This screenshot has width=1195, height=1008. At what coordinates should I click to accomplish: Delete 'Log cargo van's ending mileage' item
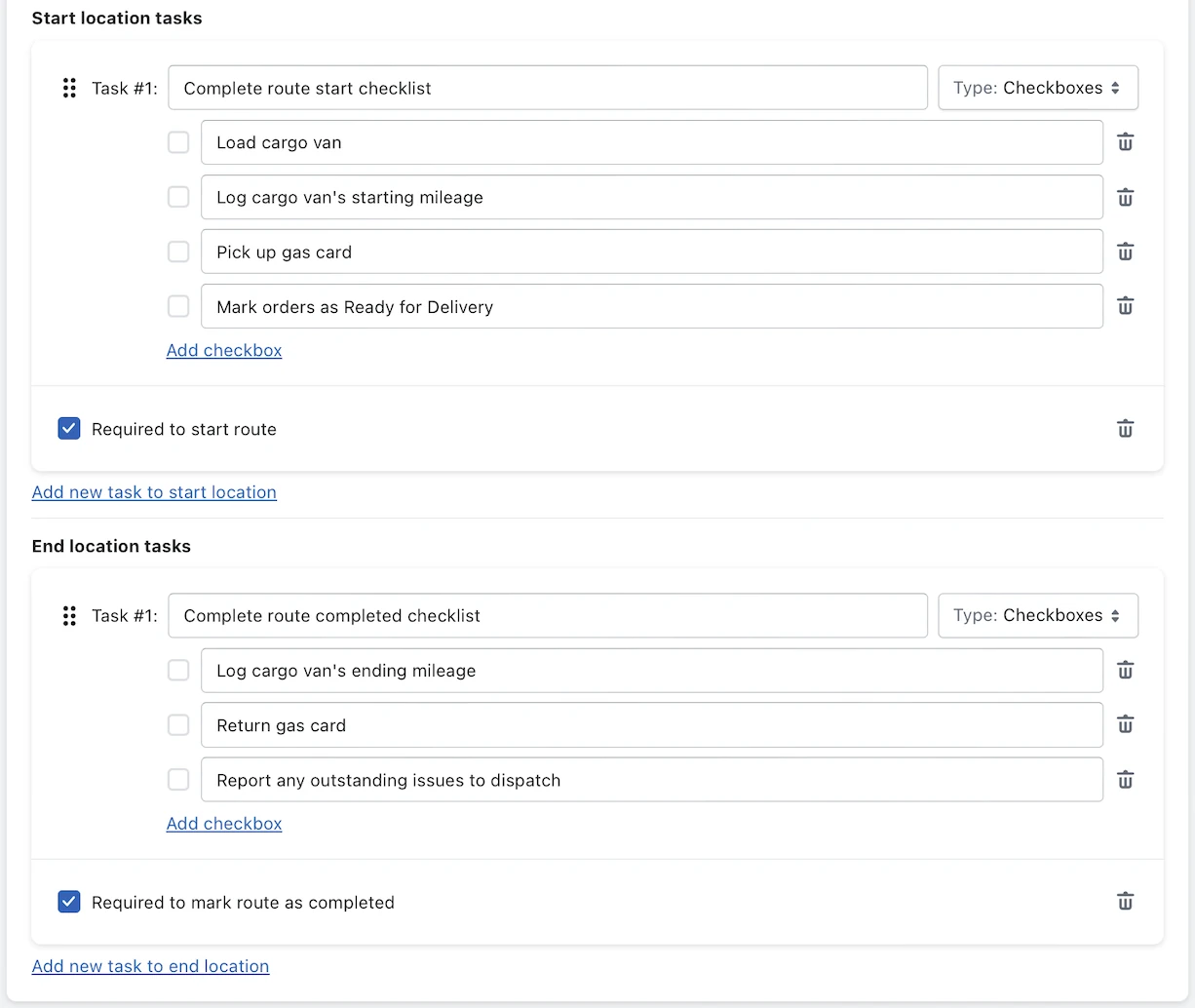pos(1125,671)
